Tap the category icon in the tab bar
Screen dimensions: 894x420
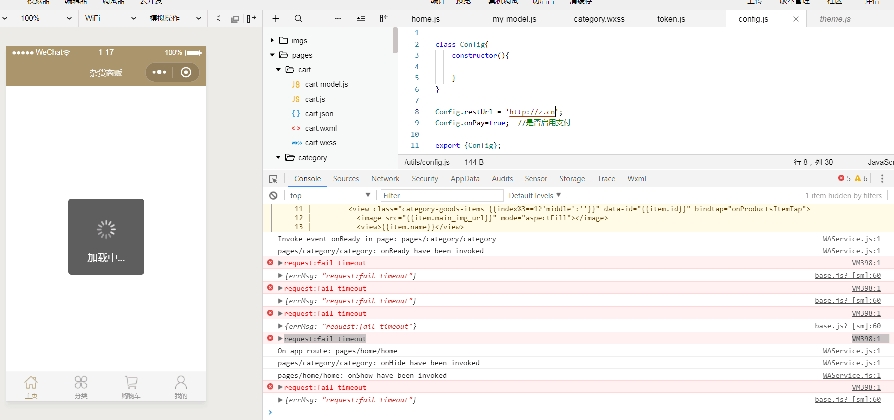[81, 384]
